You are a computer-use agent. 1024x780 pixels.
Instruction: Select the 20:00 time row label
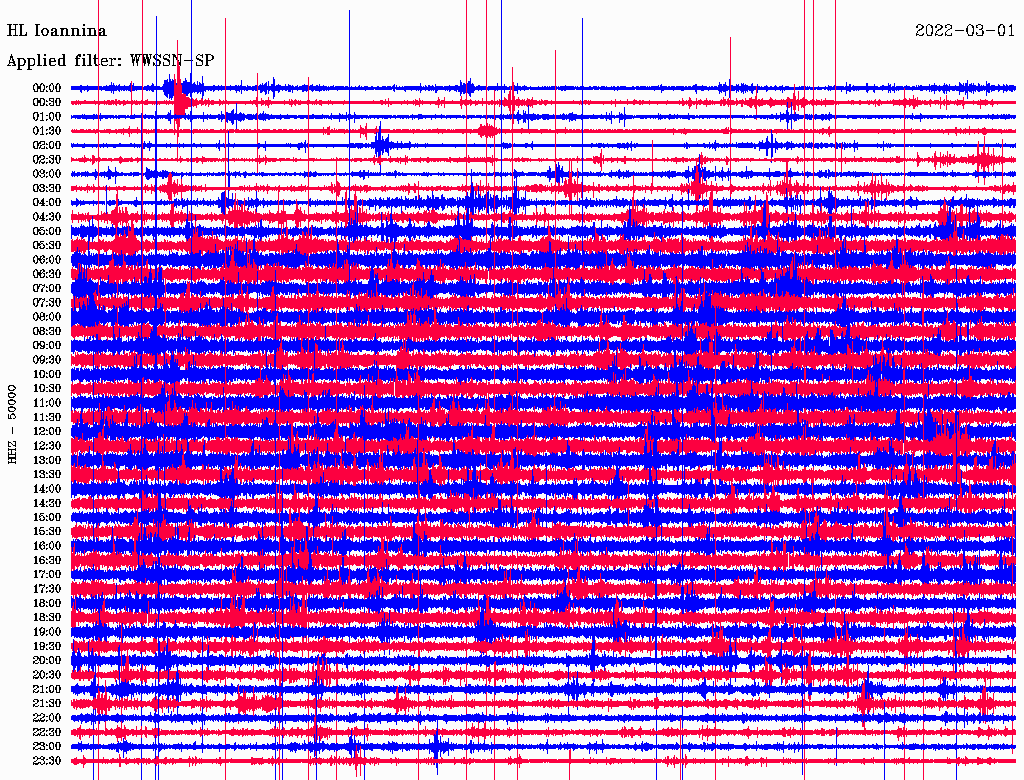click(x=47, y=660)
